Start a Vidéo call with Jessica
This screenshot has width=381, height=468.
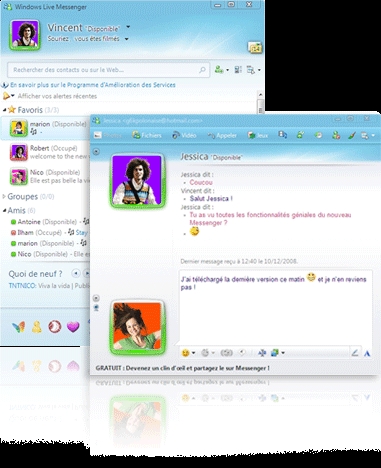[x=184, y=135]
